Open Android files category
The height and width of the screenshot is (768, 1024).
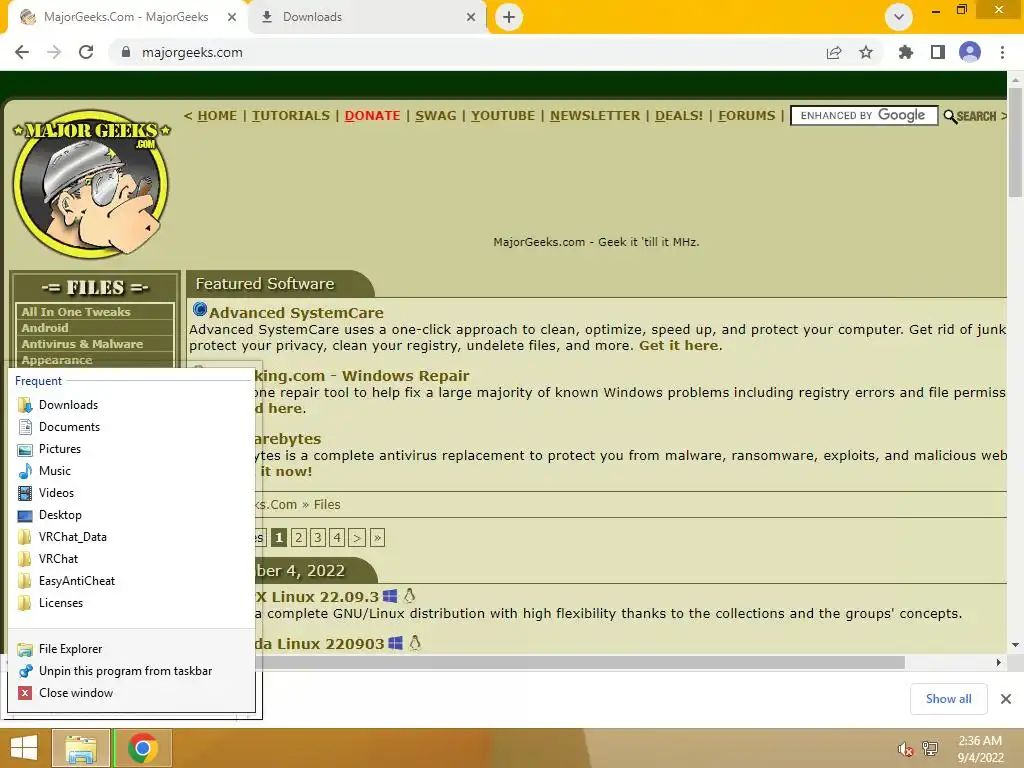click(x=44, y=328)
